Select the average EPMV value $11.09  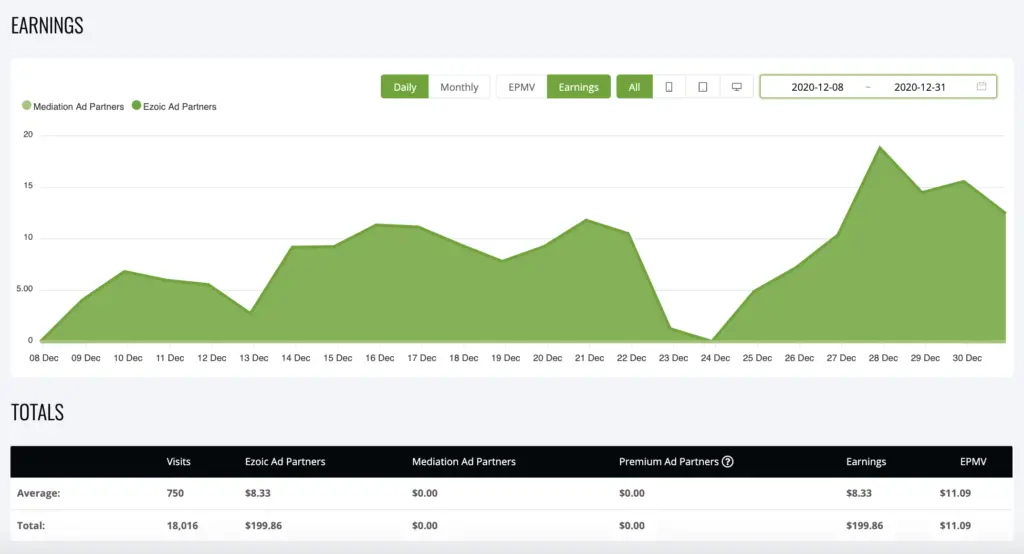(x=955, y=493)
